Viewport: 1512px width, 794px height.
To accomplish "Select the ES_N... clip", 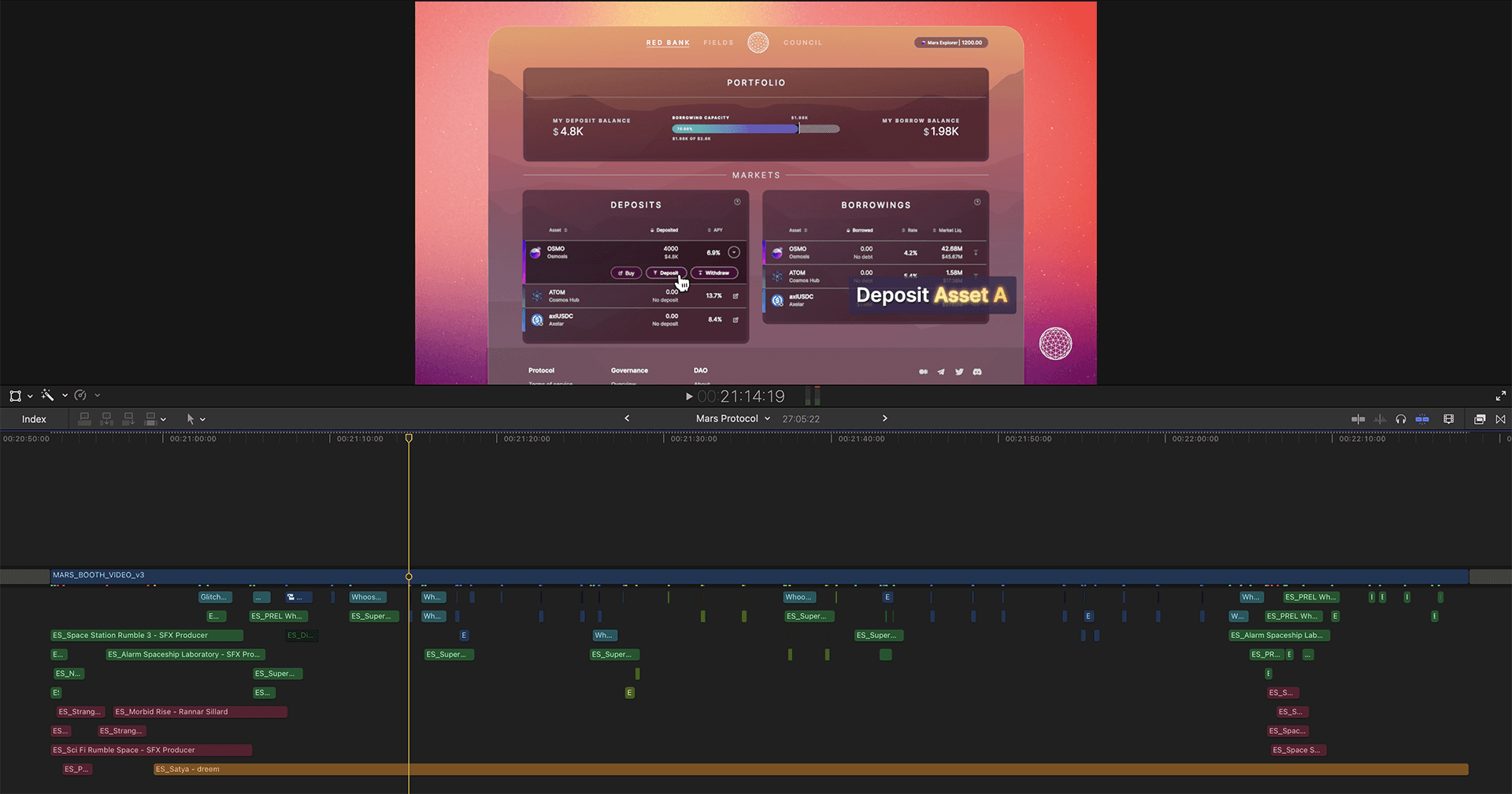I will (69, 673).
